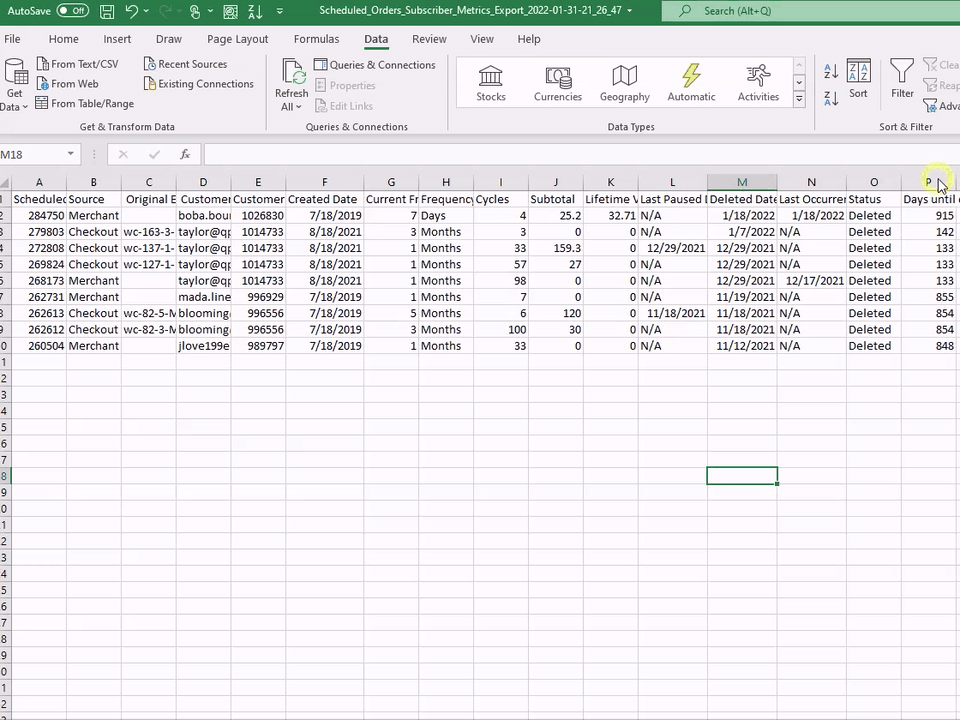Click Sort Z to A in ribbon
Screen dimensions: 960x720
[831, 98]
